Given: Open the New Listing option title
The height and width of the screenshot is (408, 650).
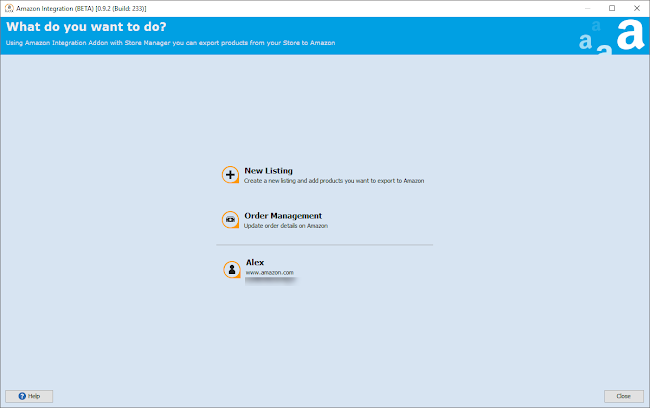Looking at the screenshot, I should coord(268,170).
